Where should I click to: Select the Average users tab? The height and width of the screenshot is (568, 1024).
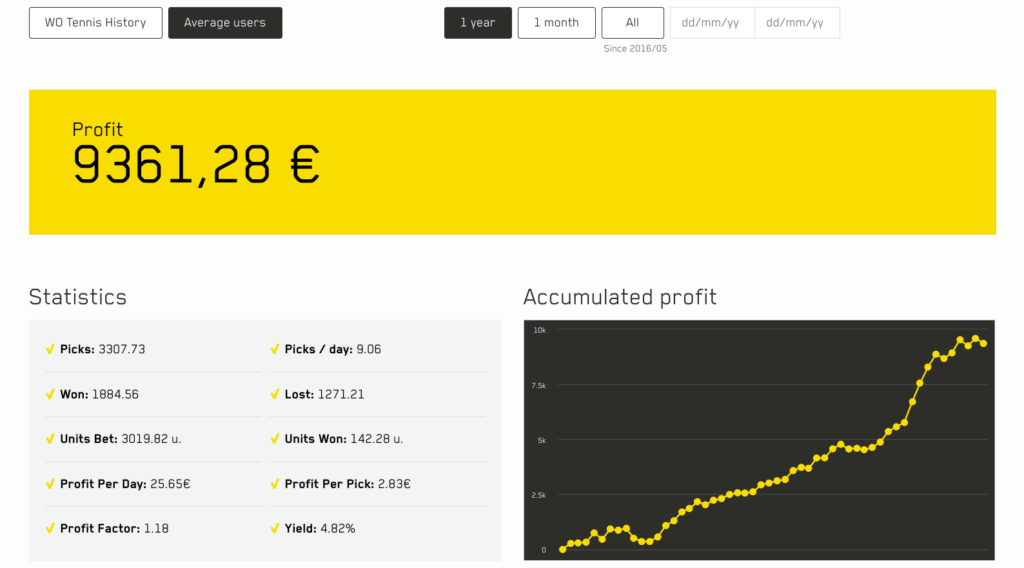[225, 23]
